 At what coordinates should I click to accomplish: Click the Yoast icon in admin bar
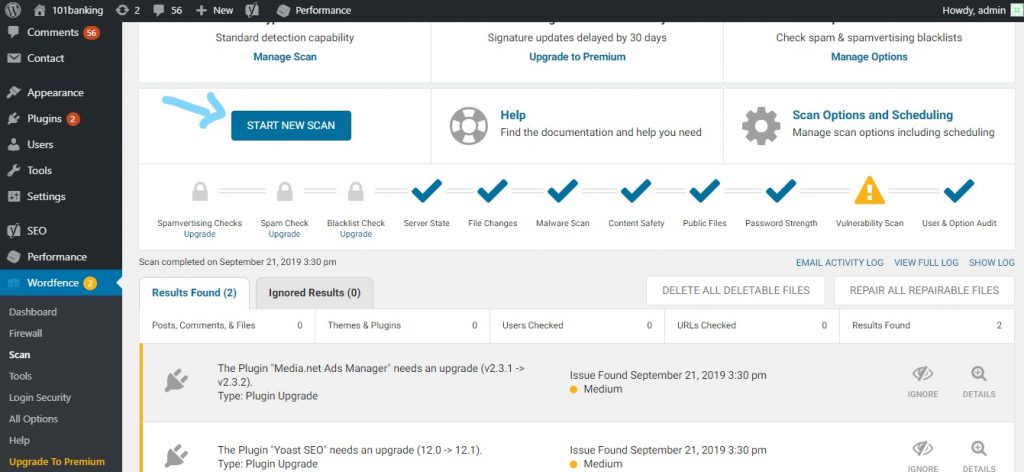[x=253, y=10]
